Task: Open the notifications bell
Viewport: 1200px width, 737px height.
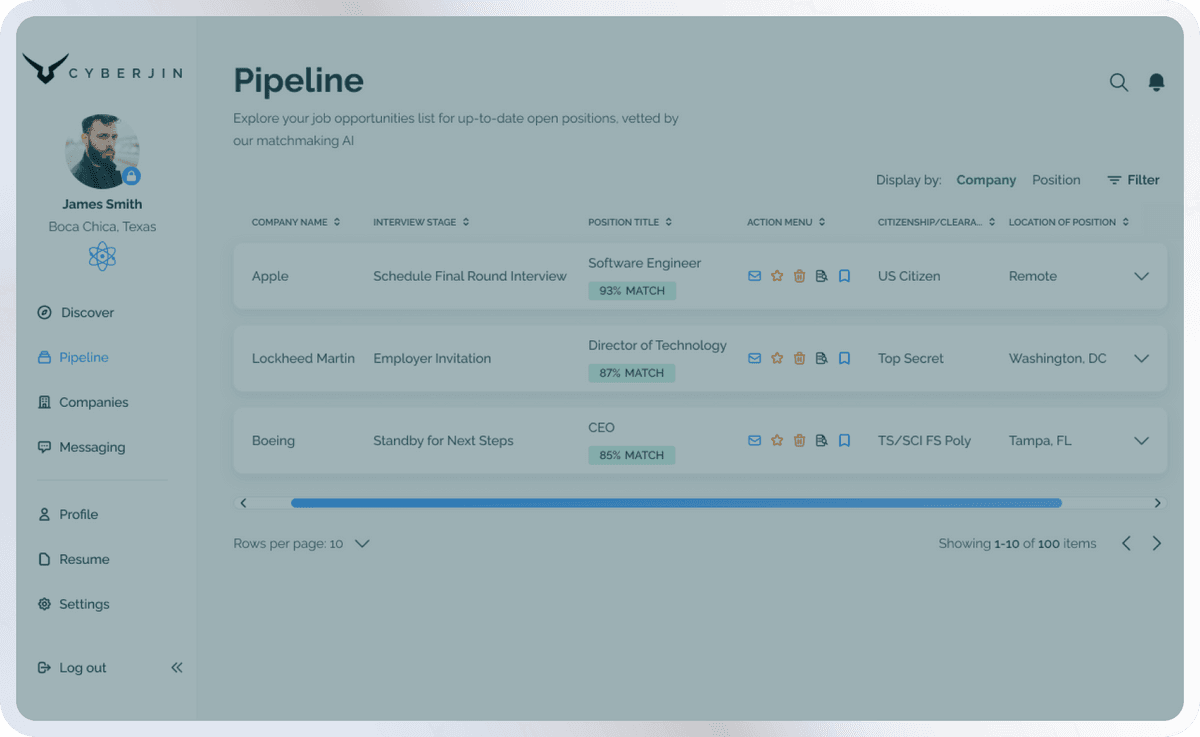Action: pos(1156,82)
